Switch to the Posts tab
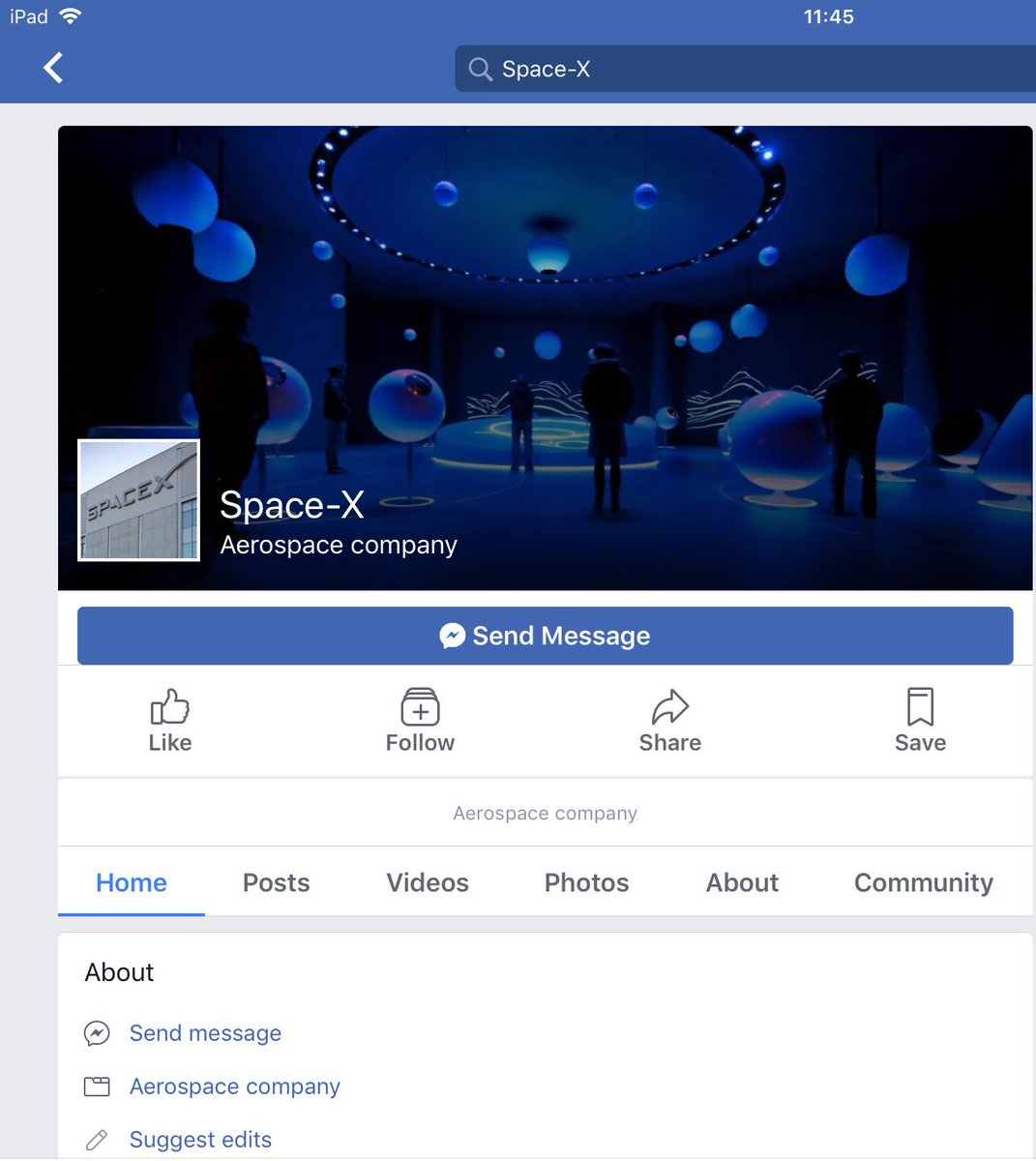1036x1161 pixels. coord(276,882)
